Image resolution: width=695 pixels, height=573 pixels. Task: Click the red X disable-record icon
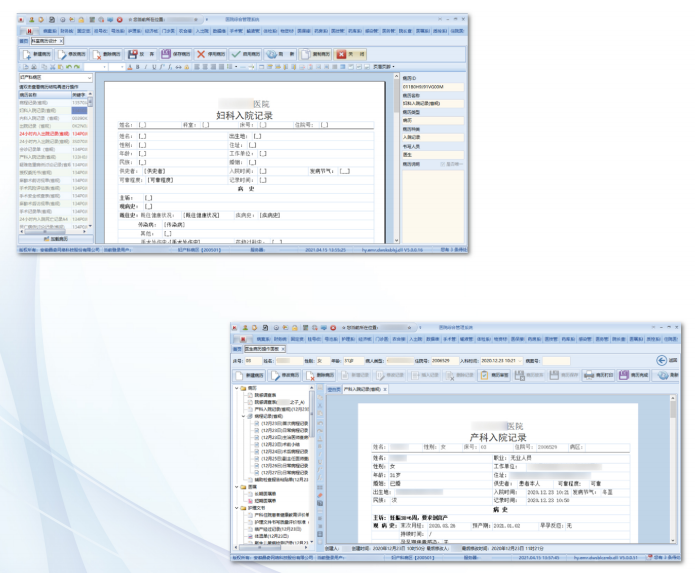pos(201,54)
